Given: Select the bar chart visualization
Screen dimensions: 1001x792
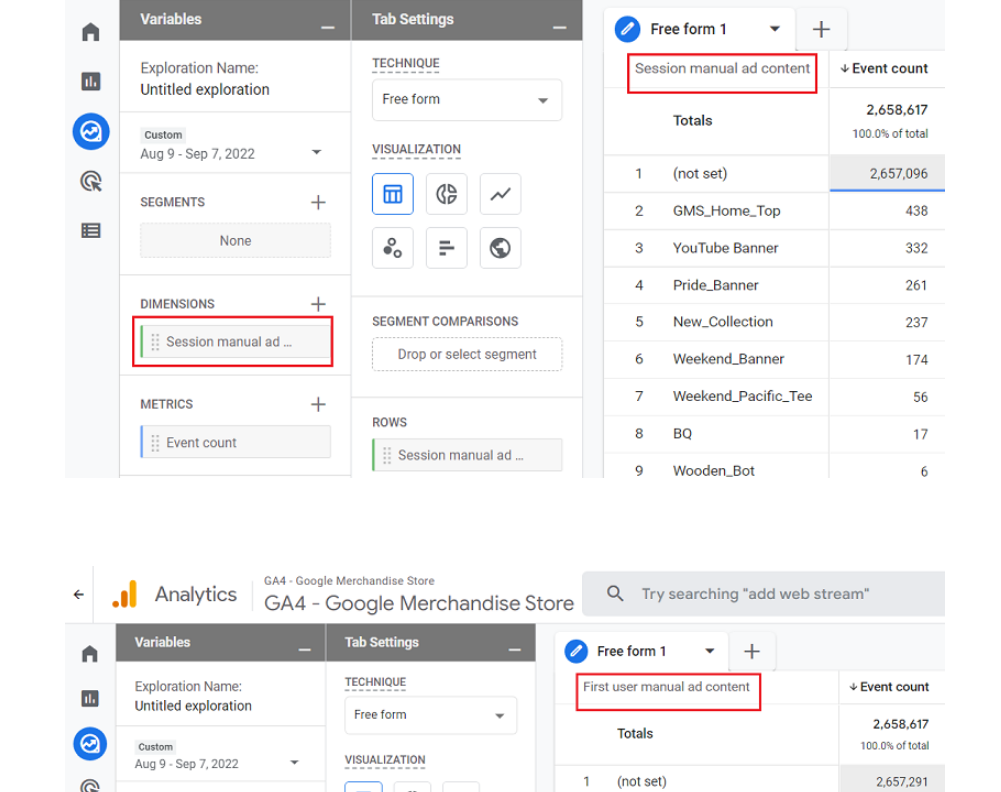Looking at the screenshot, I should pos(447,247).
